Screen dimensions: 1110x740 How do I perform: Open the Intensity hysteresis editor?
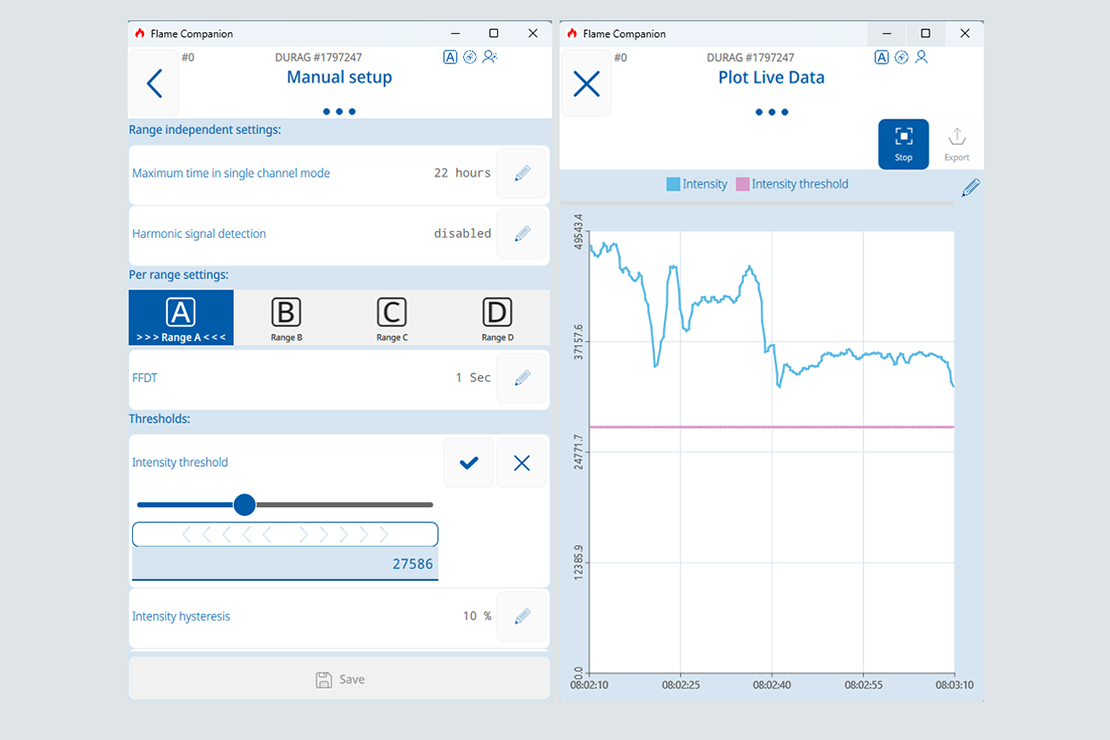521,616
